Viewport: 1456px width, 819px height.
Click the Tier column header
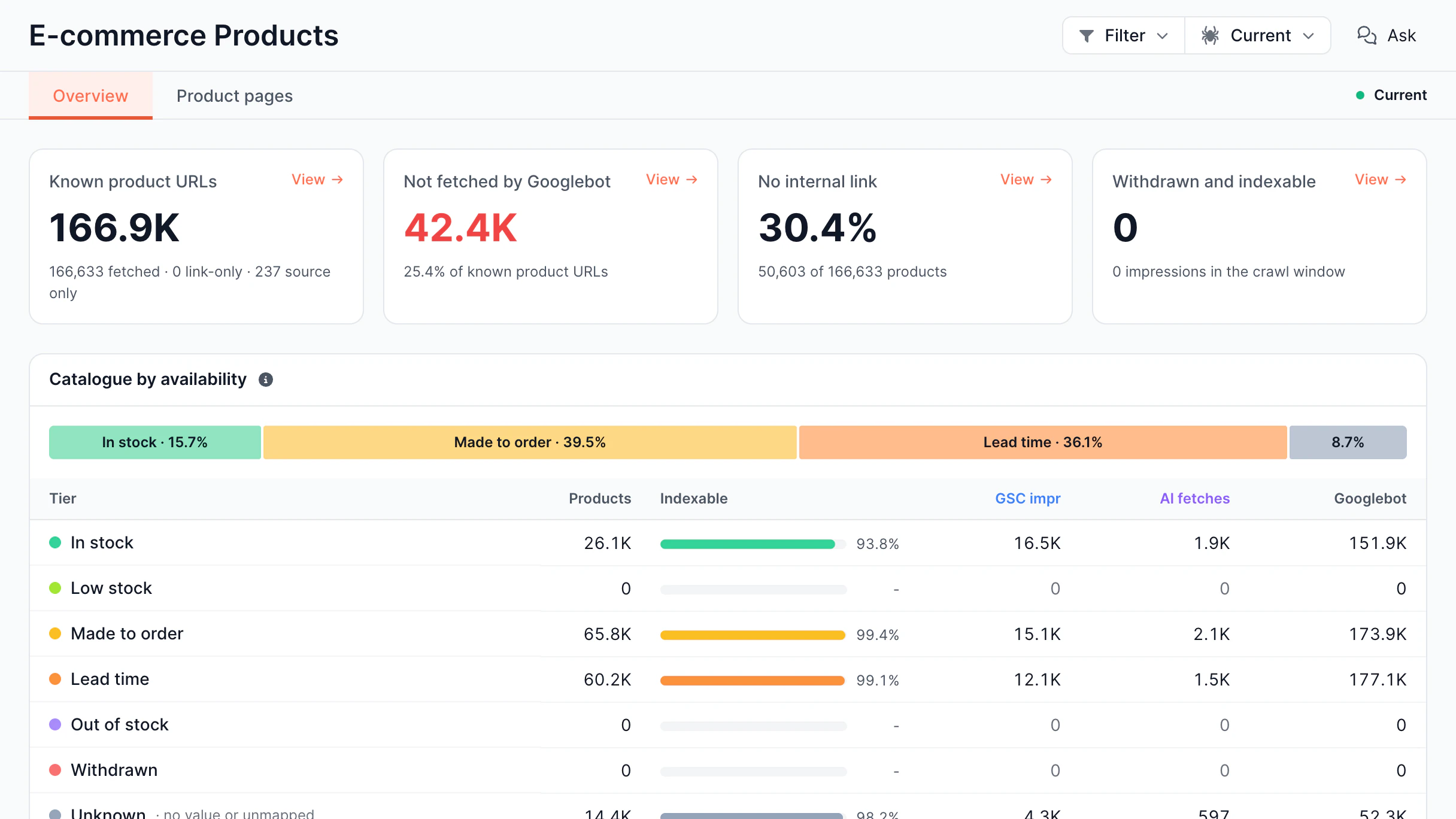pos(63,499)
